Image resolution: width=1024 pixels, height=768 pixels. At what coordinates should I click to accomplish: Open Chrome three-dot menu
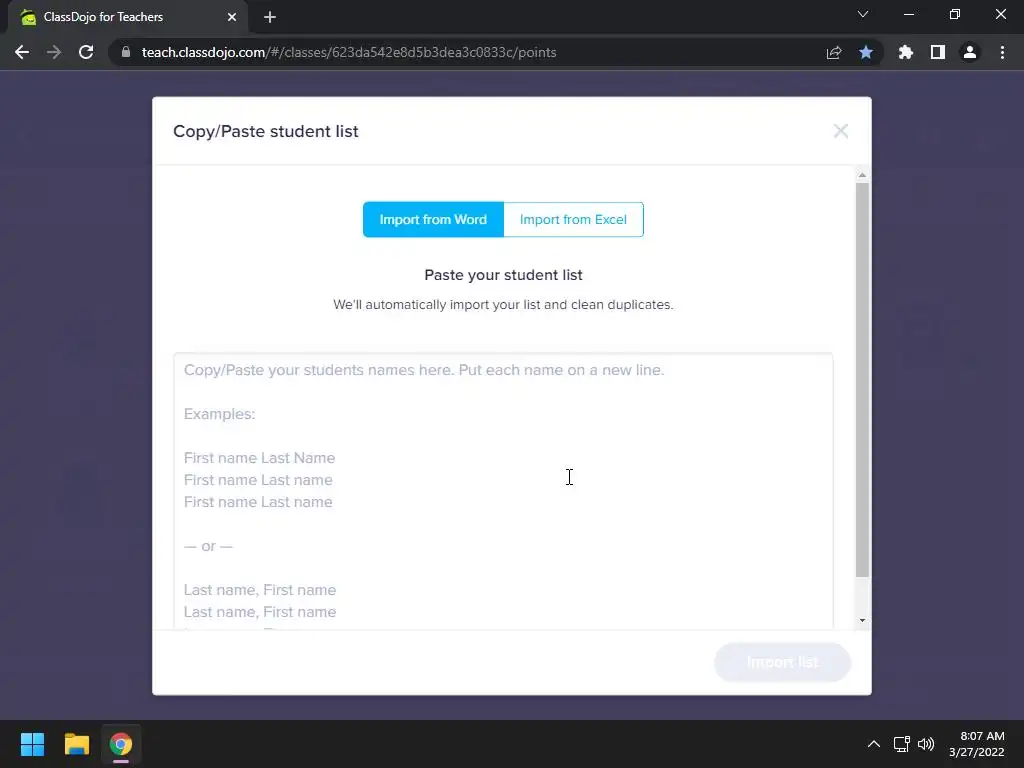click(x=1002, y=52)
